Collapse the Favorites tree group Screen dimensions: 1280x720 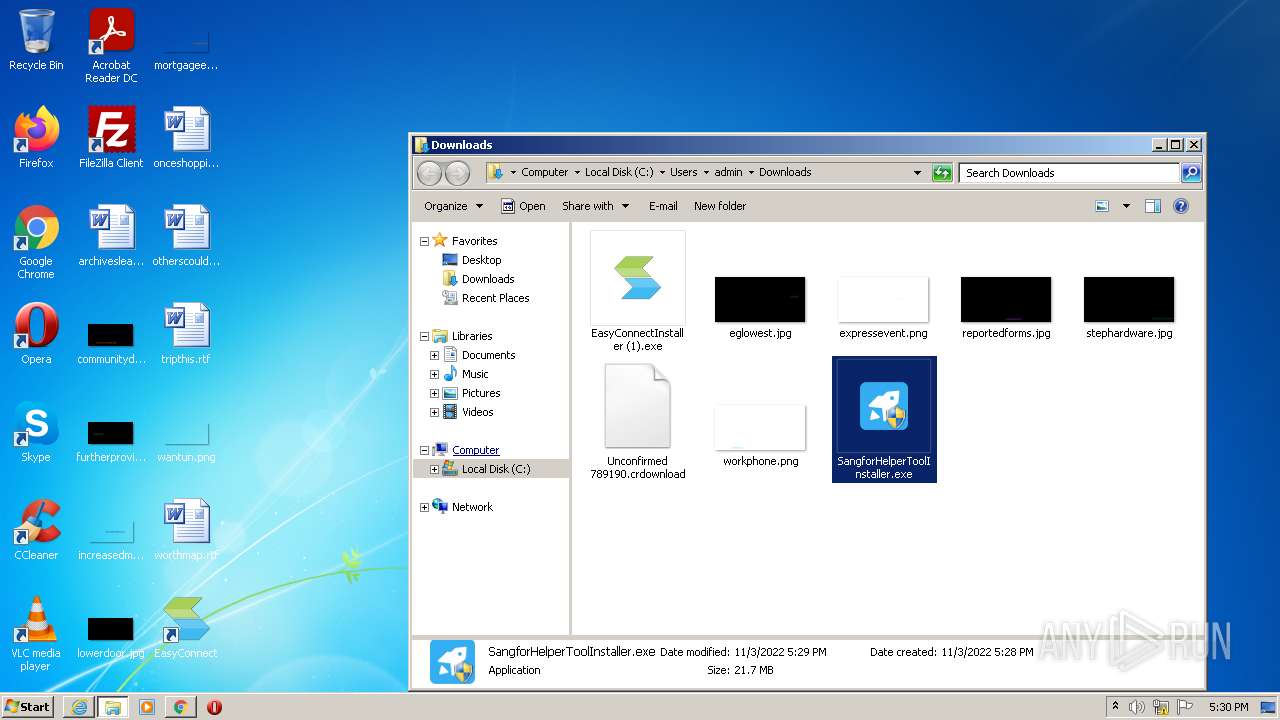click(424, 241)
